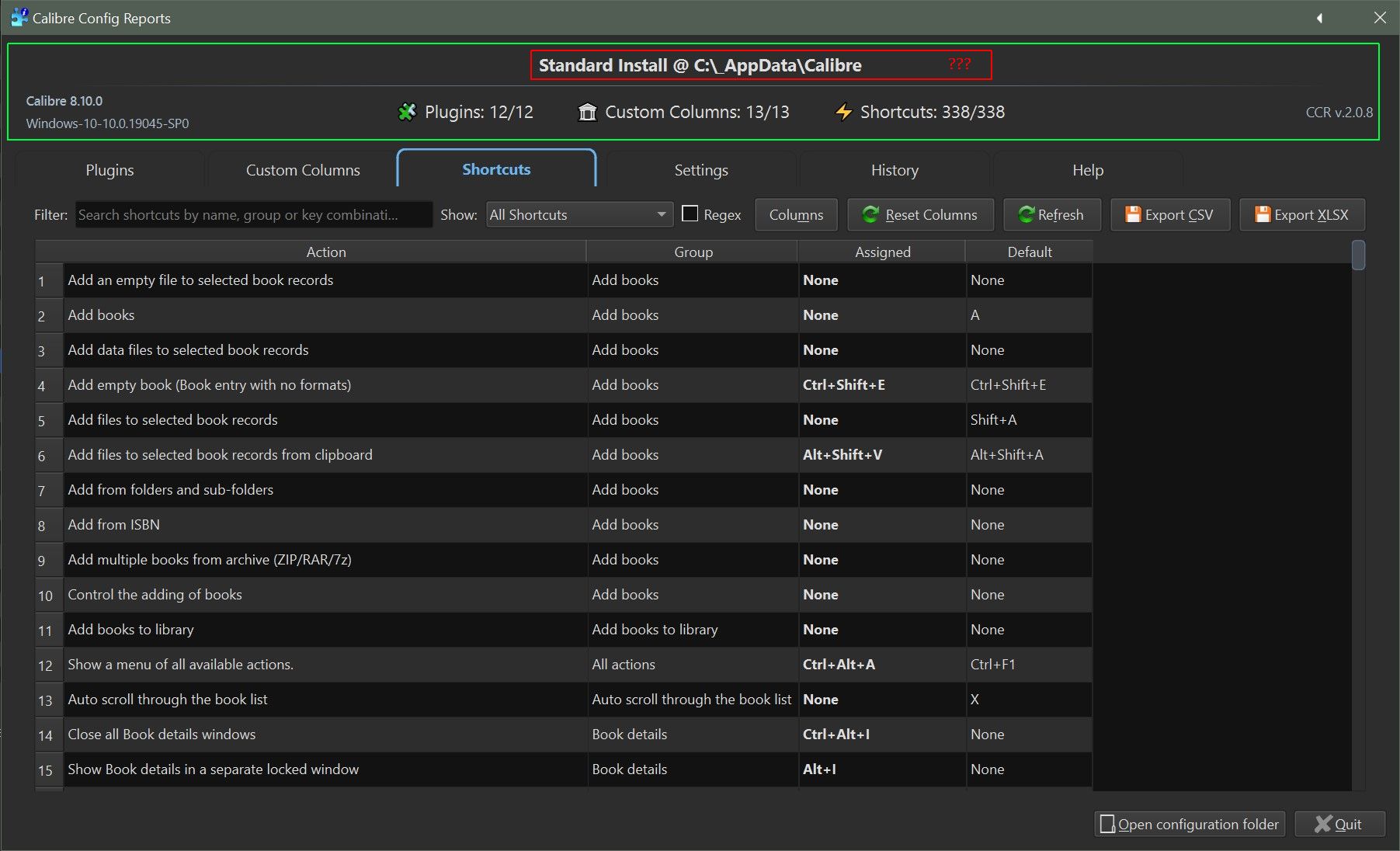The image size is (1400, 851).
Task: Export shortcuts to CSV
Action: [1170, 215]
